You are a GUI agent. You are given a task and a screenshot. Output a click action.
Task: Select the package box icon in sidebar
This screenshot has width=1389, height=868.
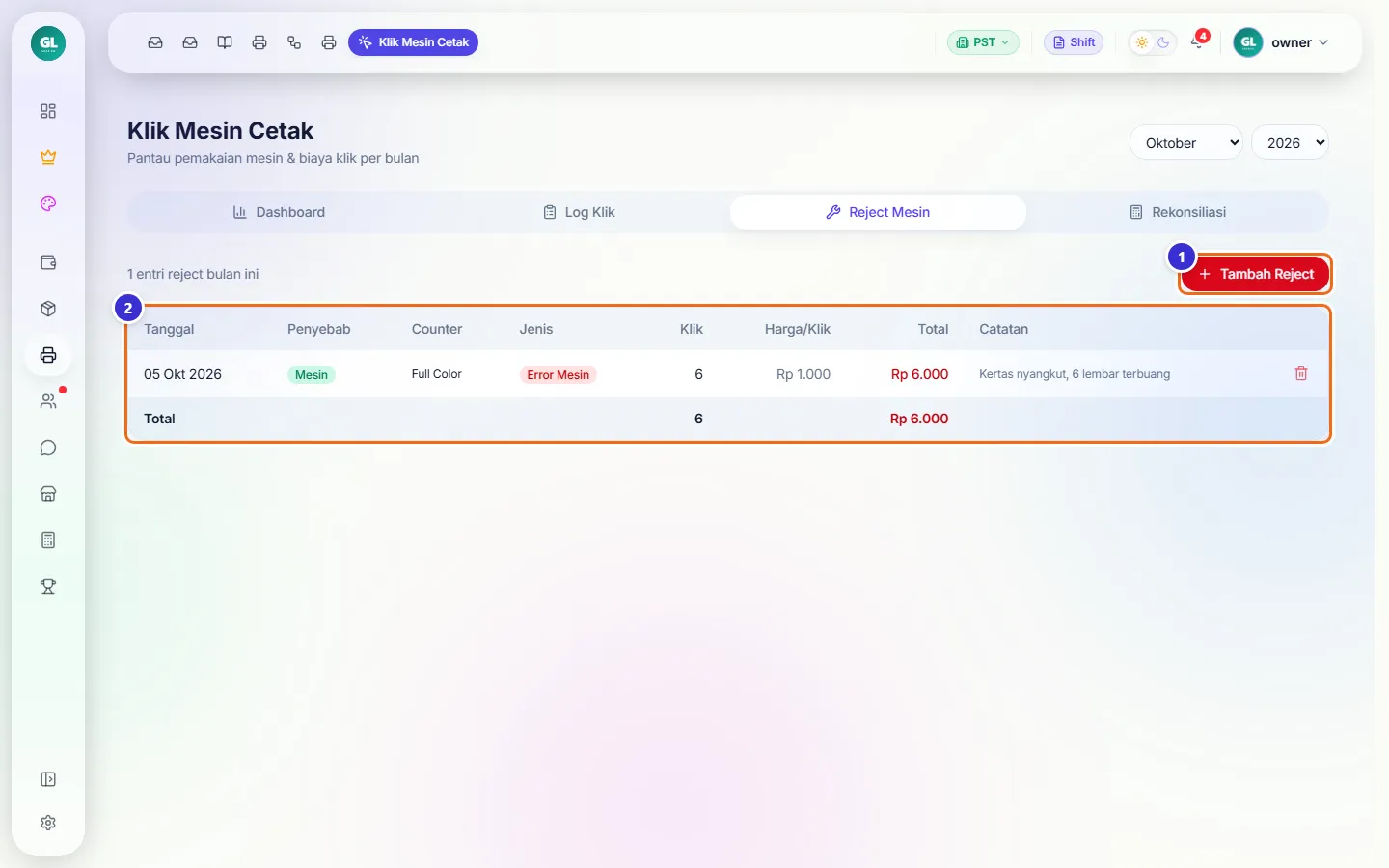click(x=48, y=309)
